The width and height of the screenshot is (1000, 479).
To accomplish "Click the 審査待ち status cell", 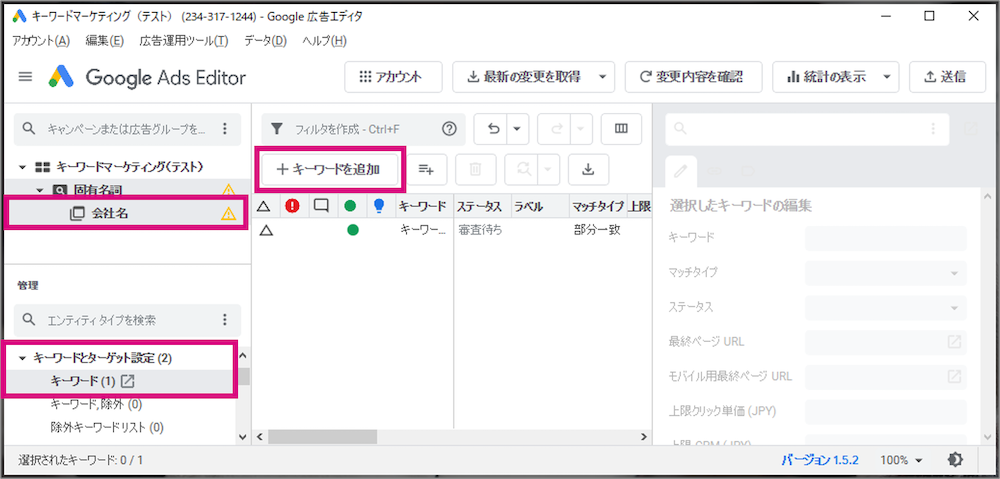I will (480, 231).
